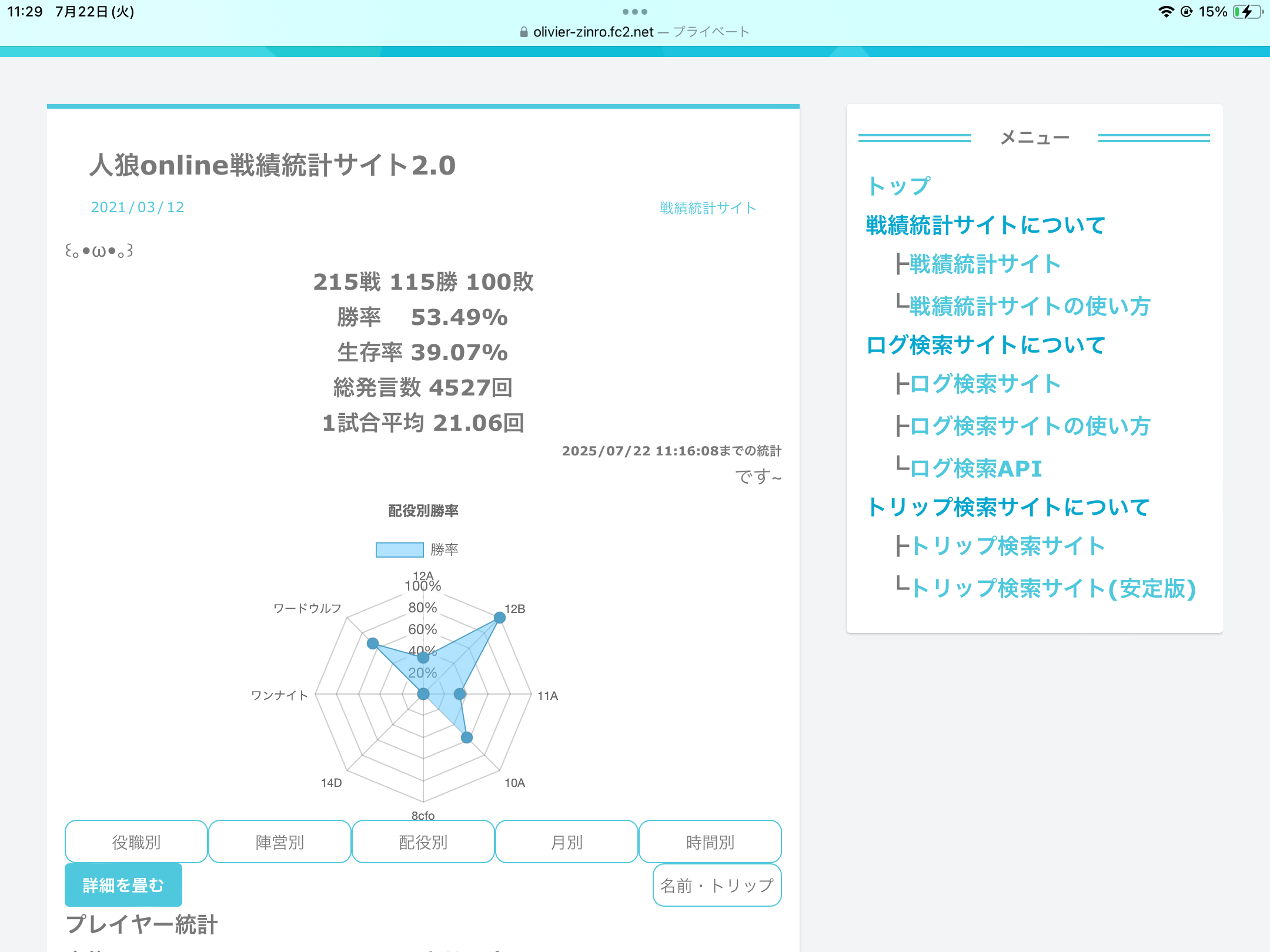Click the メニュー sidebar heading
The image size is (1270, 952).
click(x=1035, y=138)
